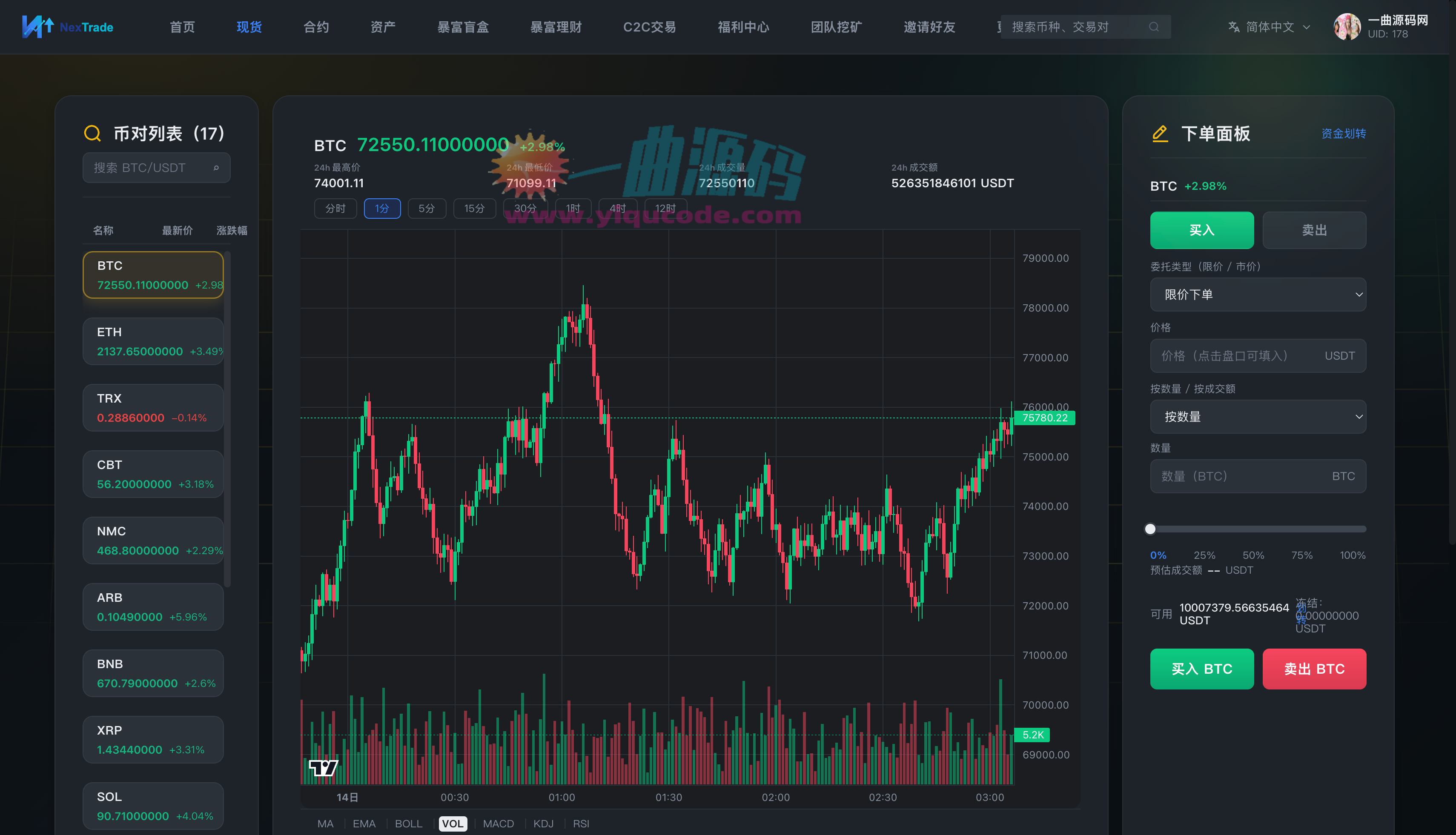Open the C2C交易 menu item
Viewport: 1456px width, 835px height.
[649, 26]
